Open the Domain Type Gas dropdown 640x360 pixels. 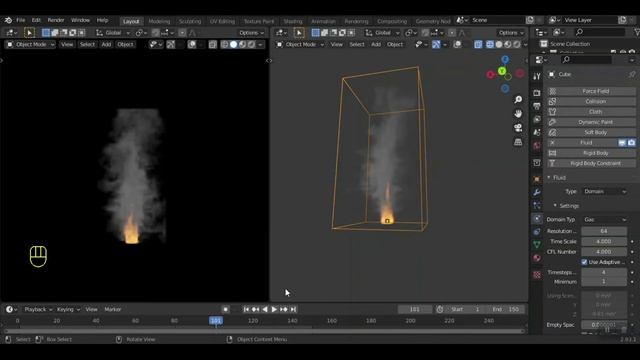(604, 220)
